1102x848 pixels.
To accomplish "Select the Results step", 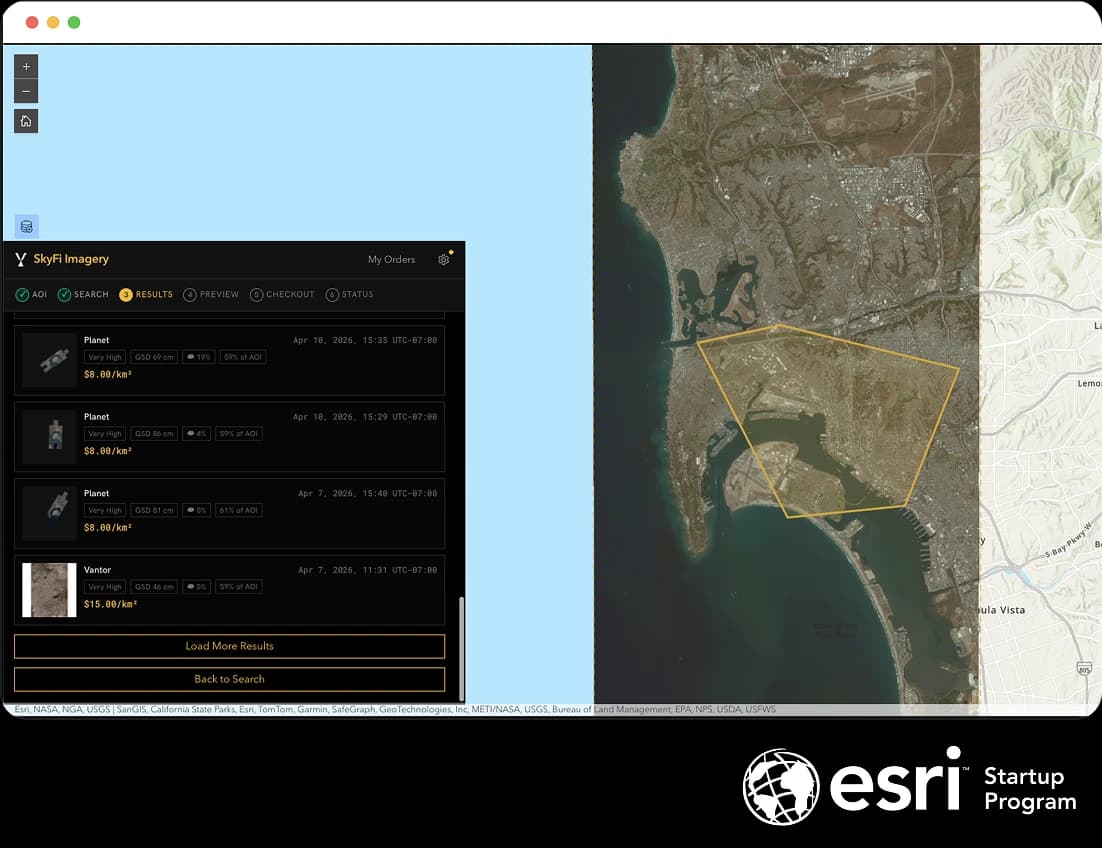I will click(146, 294).
